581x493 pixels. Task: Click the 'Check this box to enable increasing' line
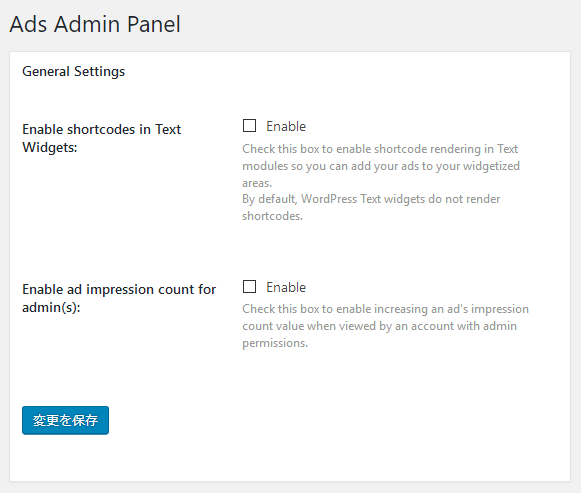(x=385, y=309)
